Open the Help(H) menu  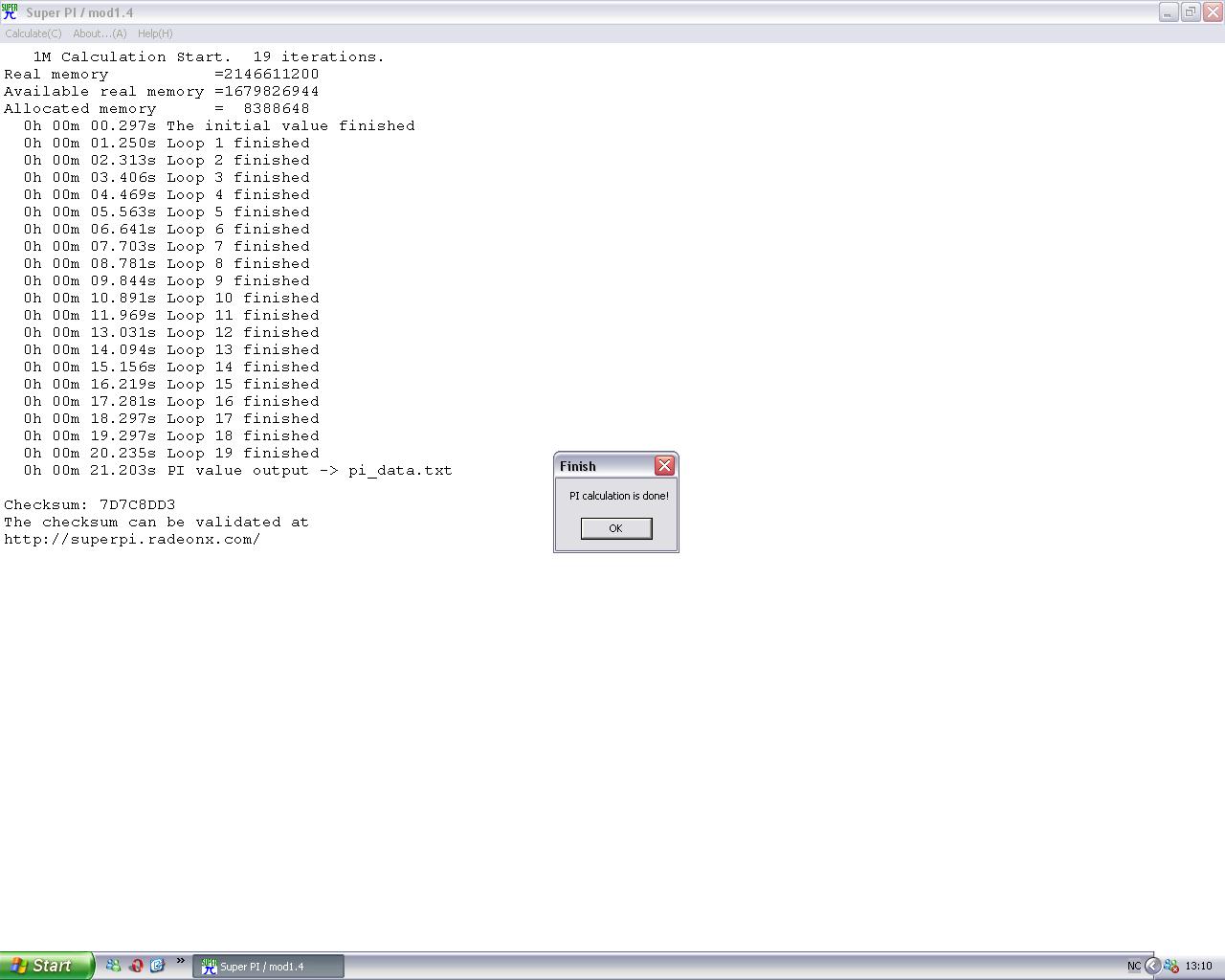[x=155, y=33]
